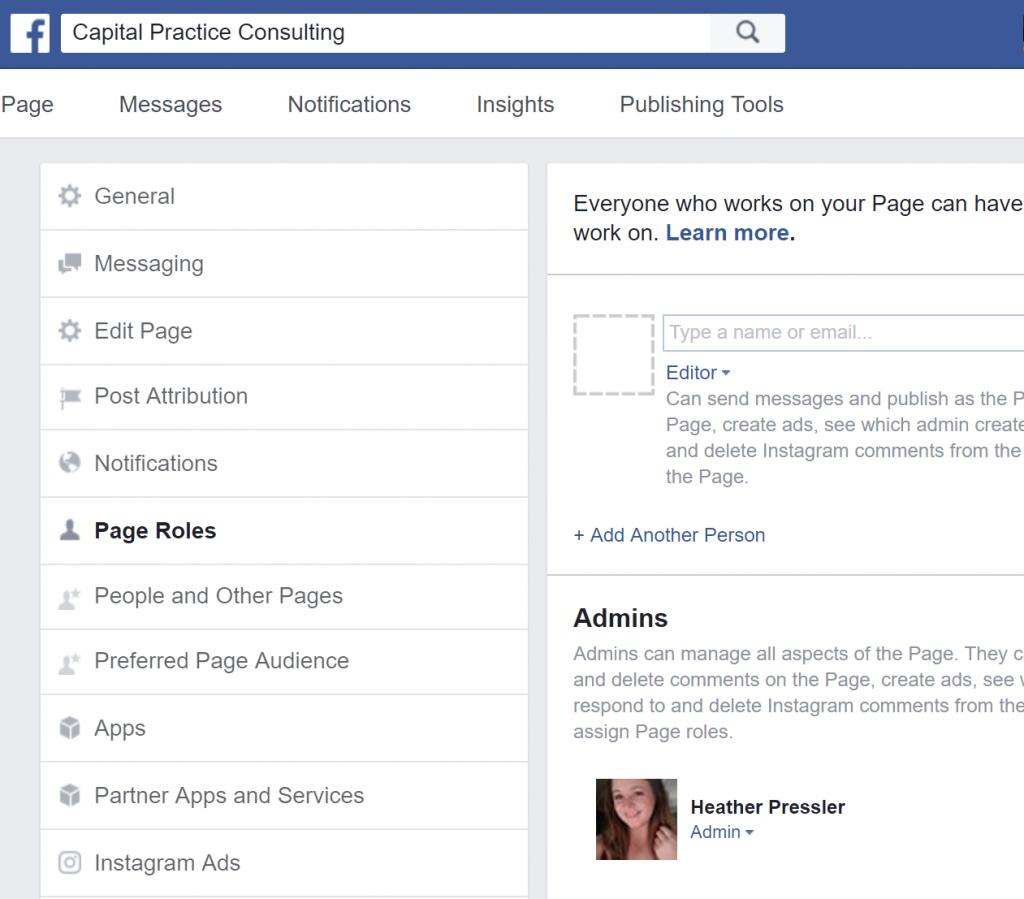Click the Instagram Ads camera icon
The width and height of the screenshot is (1024, 899).
[x=70, y=862]
